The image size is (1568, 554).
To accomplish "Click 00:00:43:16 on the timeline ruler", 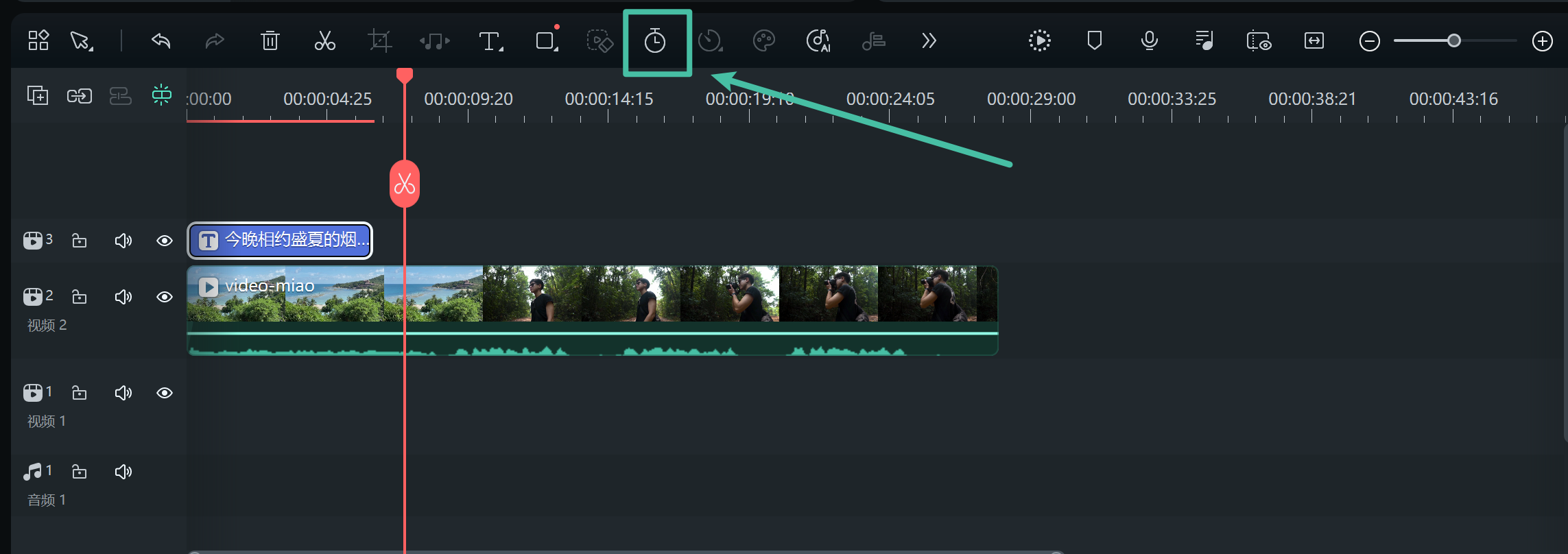I will [x=1453, y=99].
